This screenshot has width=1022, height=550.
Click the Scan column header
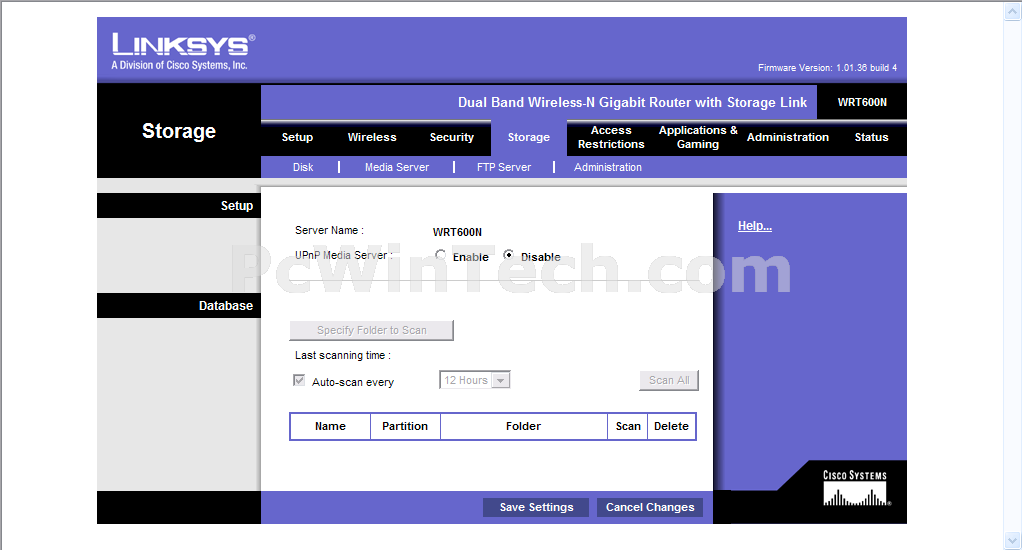pyautogui.click(x=628, y=426)
